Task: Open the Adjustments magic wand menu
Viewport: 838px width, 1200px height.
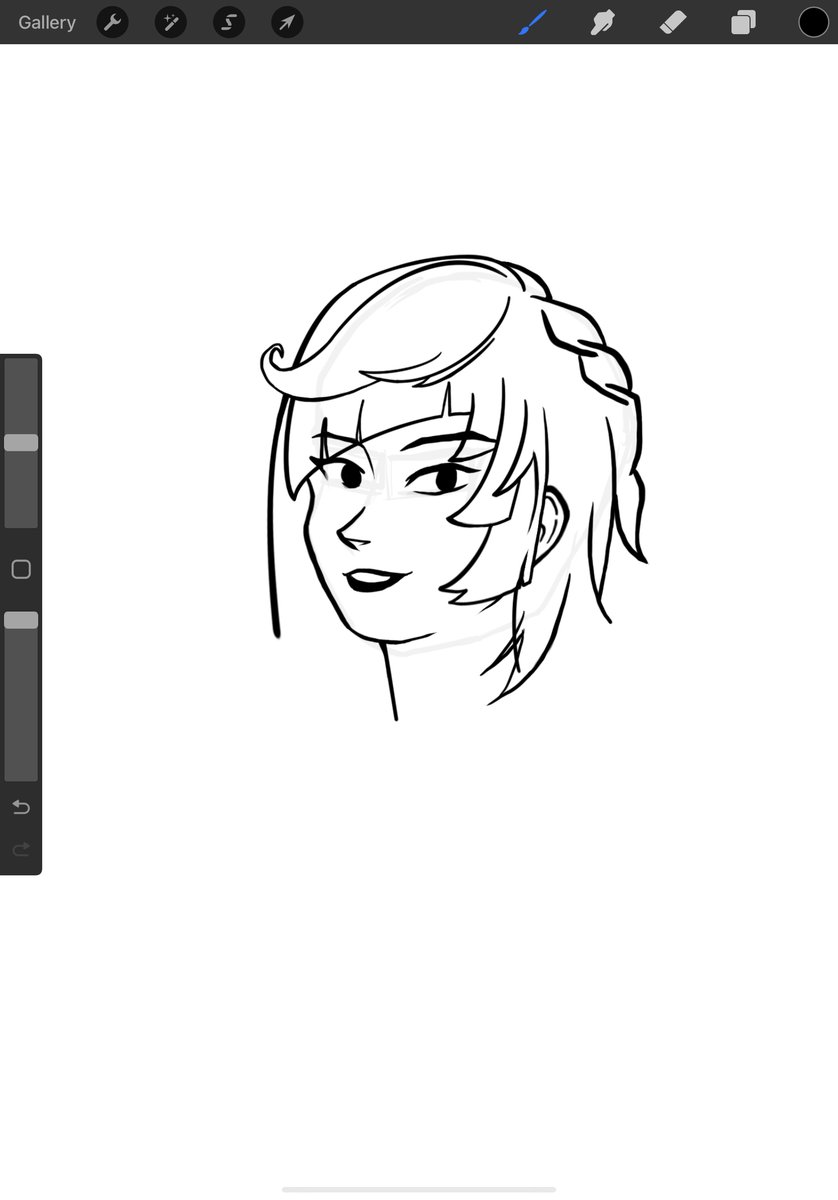Action: point(171,22)
